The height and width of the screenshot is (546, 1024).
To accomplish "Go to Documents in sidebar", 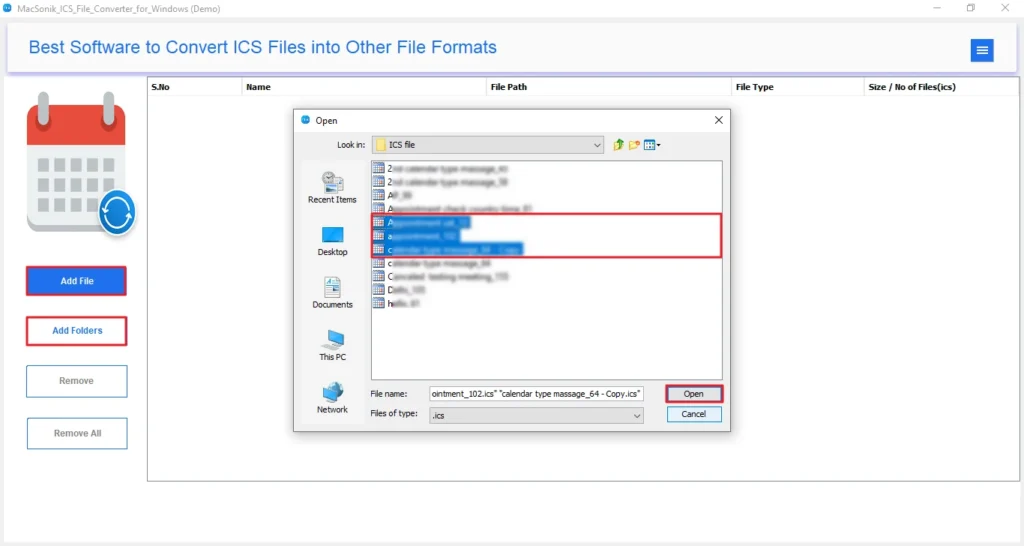I will coord(332,293).
